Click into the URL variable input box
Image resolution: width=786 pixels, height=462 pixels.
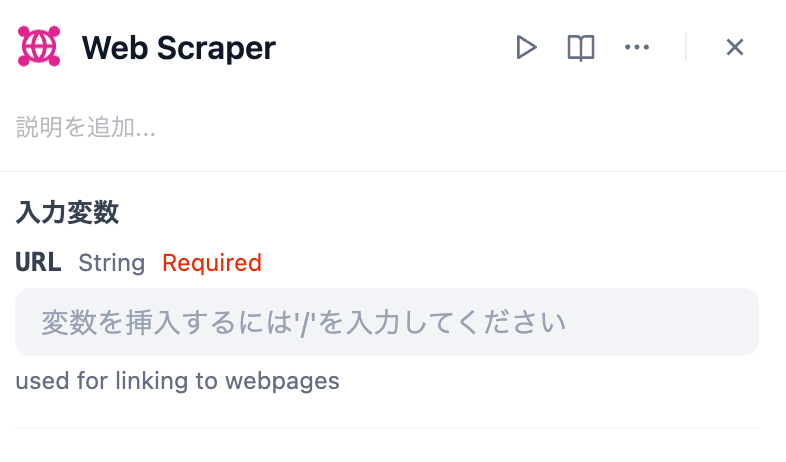click(x=386, y=322)
